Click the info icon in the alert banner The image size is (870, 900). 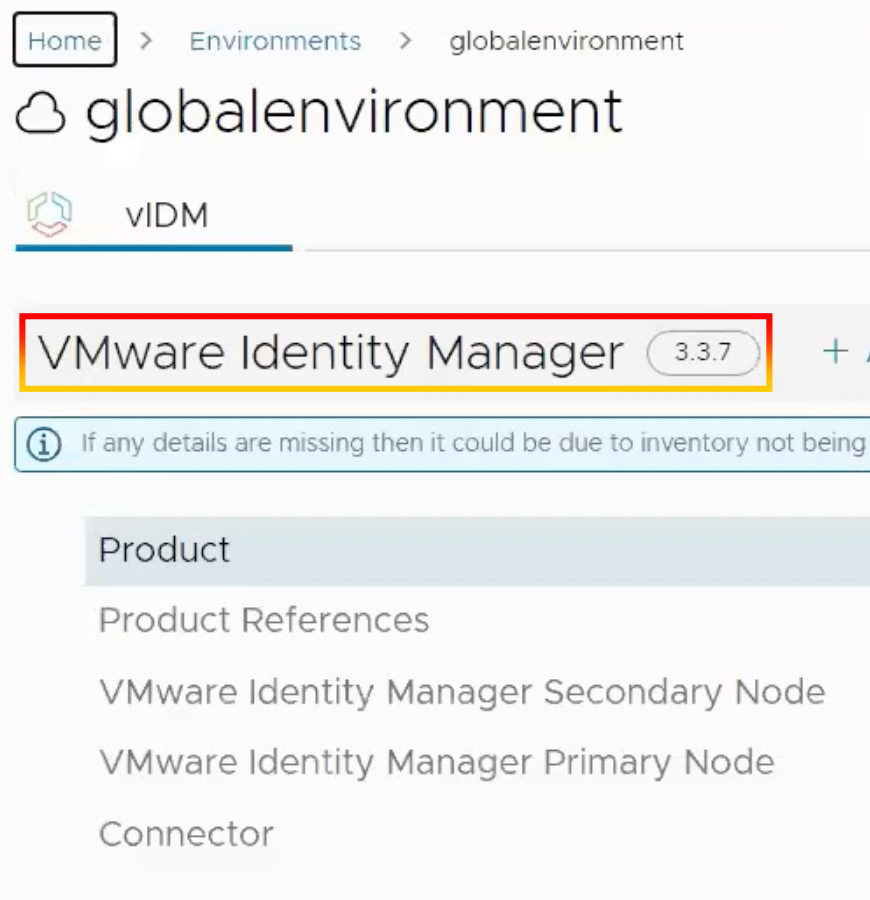click(42, 443)
